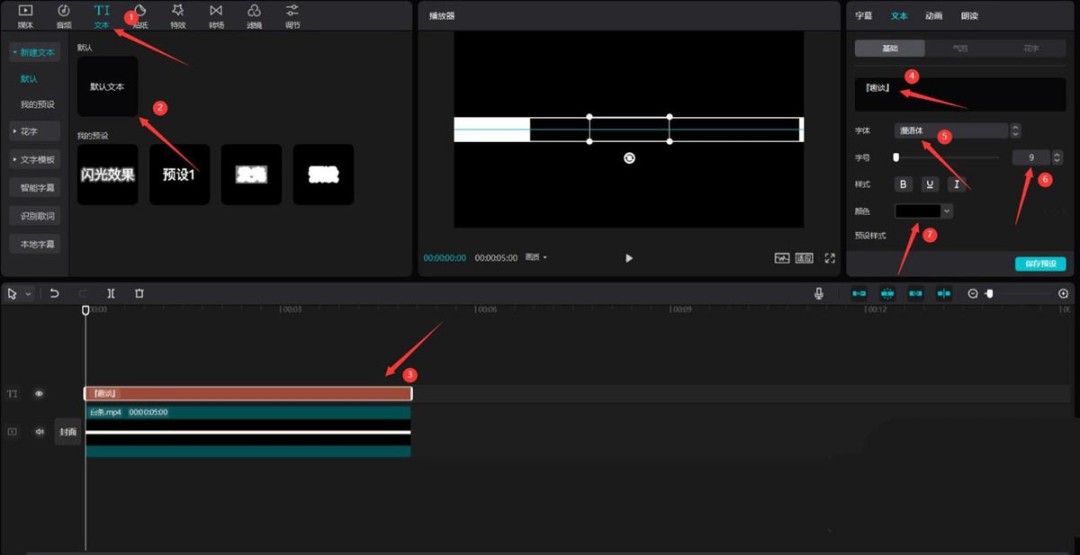The image size is (1080, 555).
Task: Click the split clip tool in timeline toolbar
Action: 111,293
